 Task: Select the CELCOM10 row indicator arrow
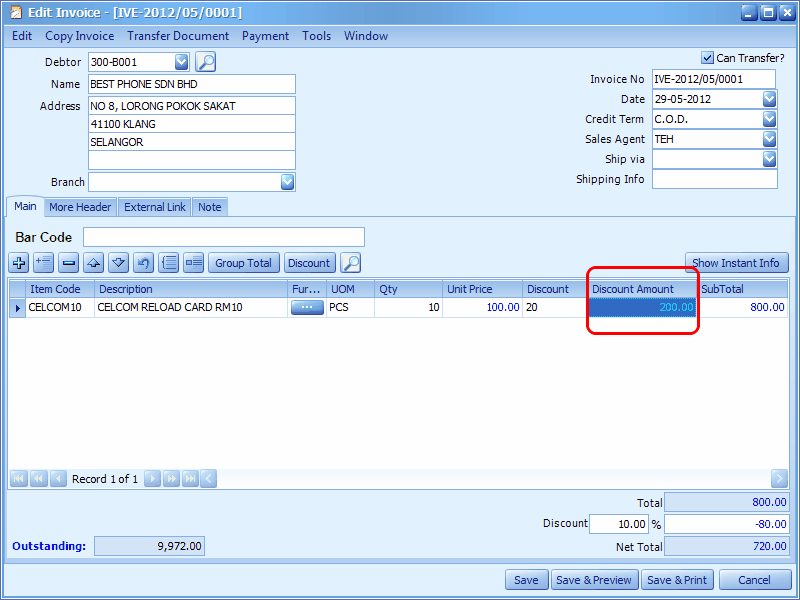(x=17, y=308)
